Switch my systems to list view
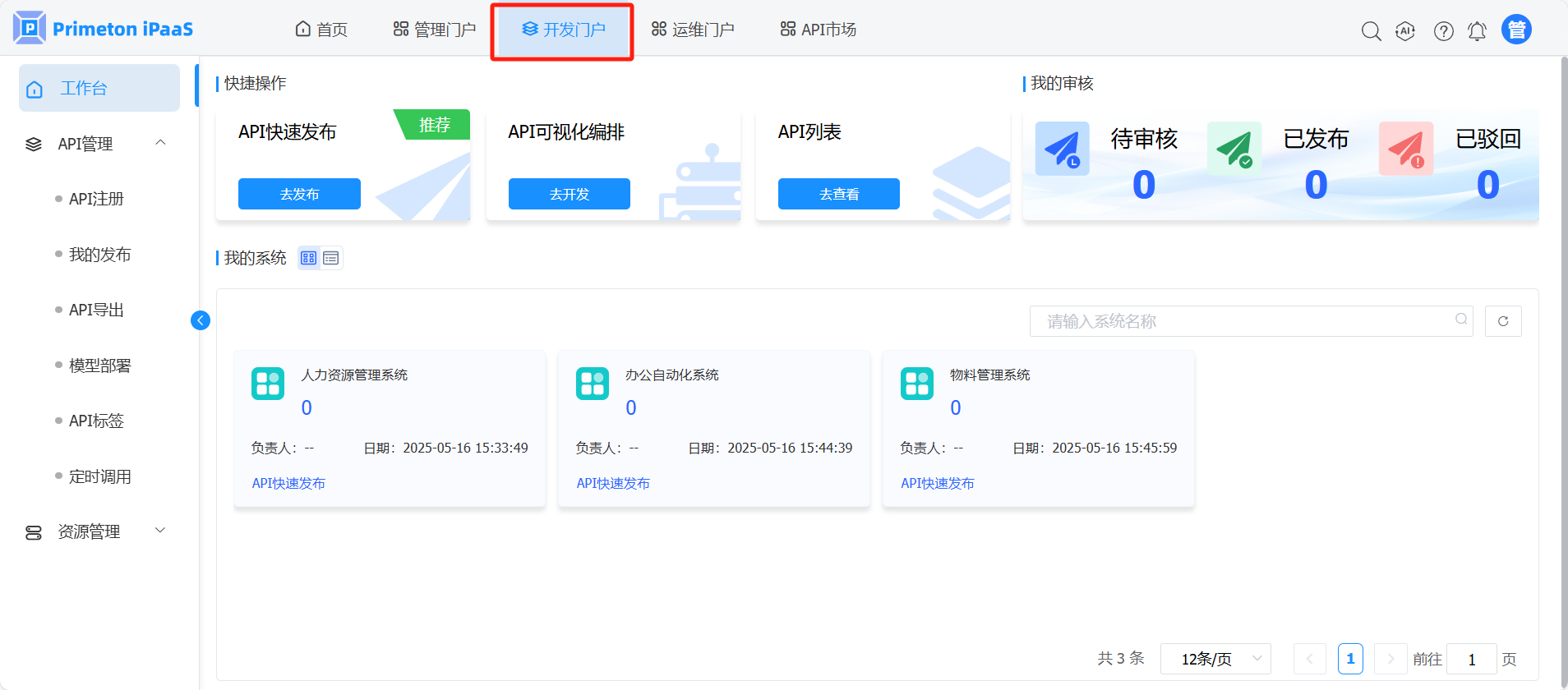The image size is (1568, 690). click(x=331, y=258)
